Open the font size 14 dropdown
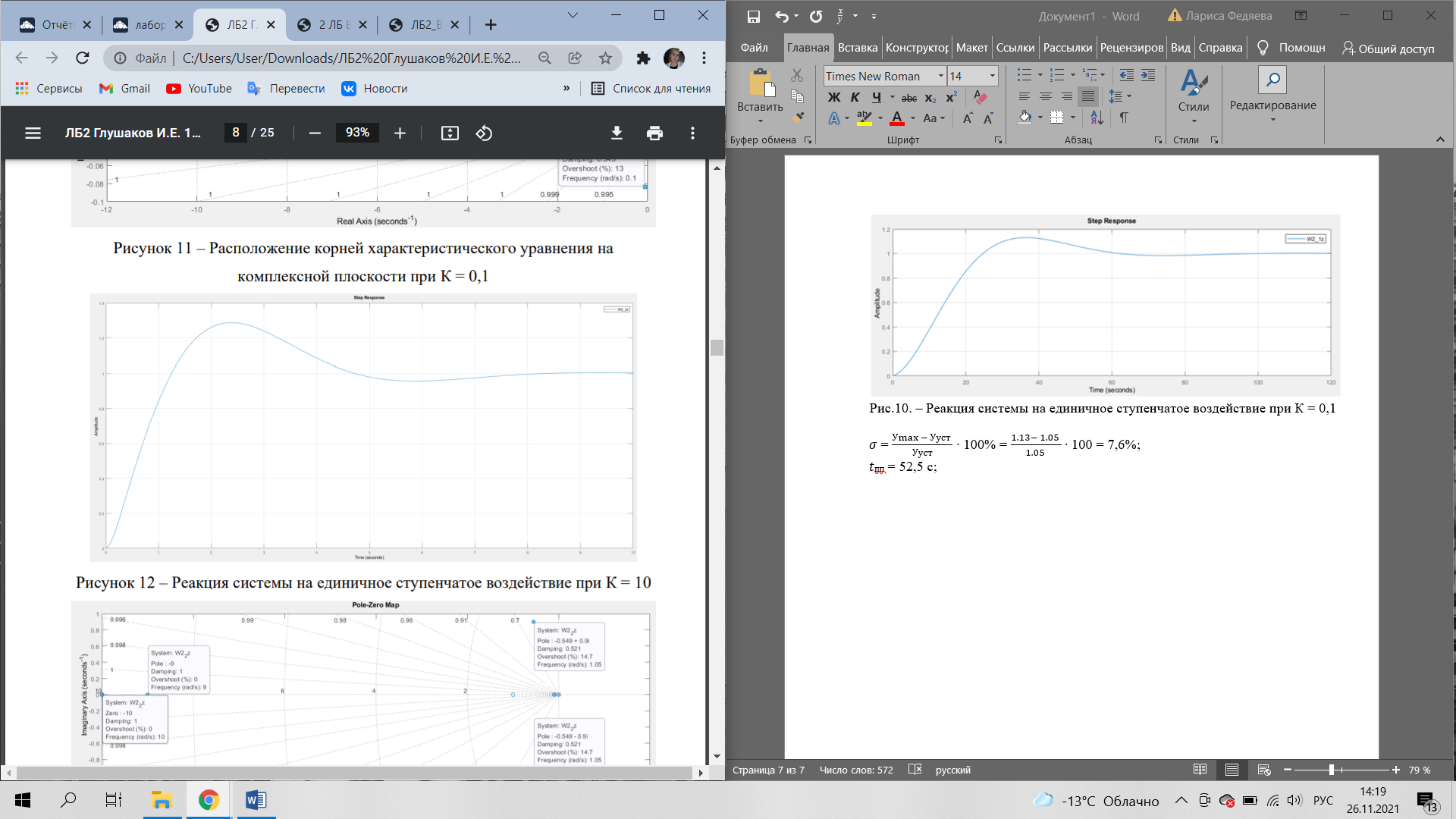The height and width of the screenshot is (819, 1456). coord(992,76)
